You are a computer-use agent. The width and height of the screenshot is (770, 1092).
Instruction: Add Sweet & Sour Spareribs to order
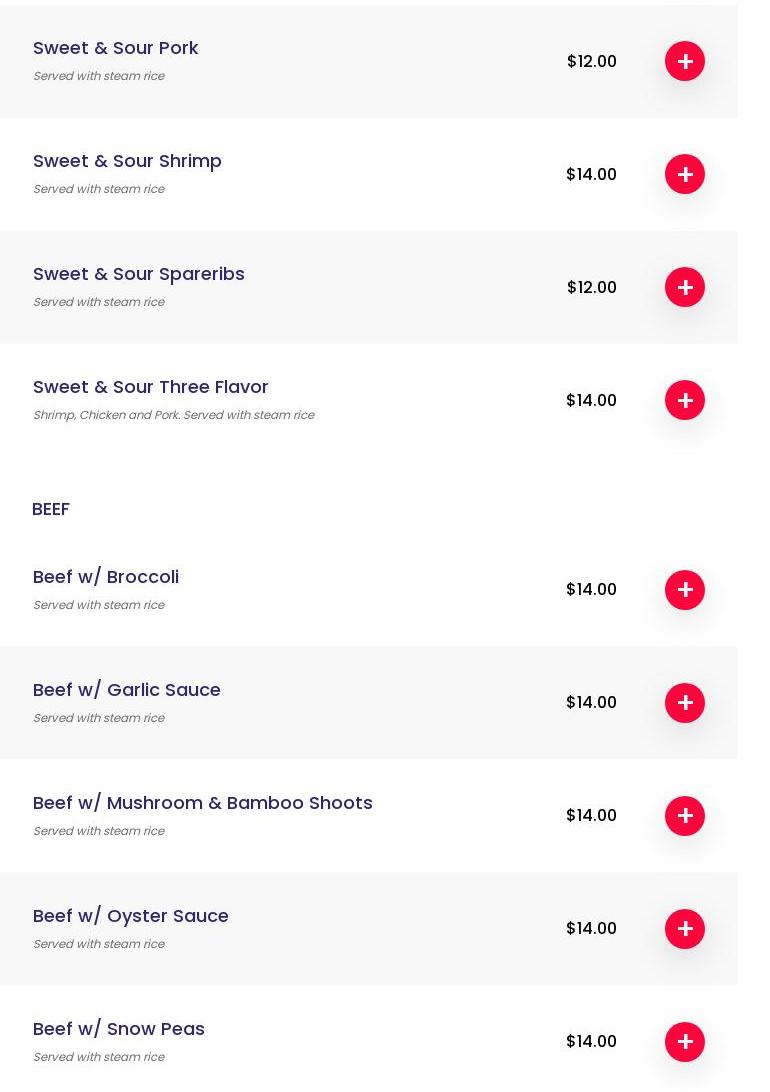tap(685, 287)
